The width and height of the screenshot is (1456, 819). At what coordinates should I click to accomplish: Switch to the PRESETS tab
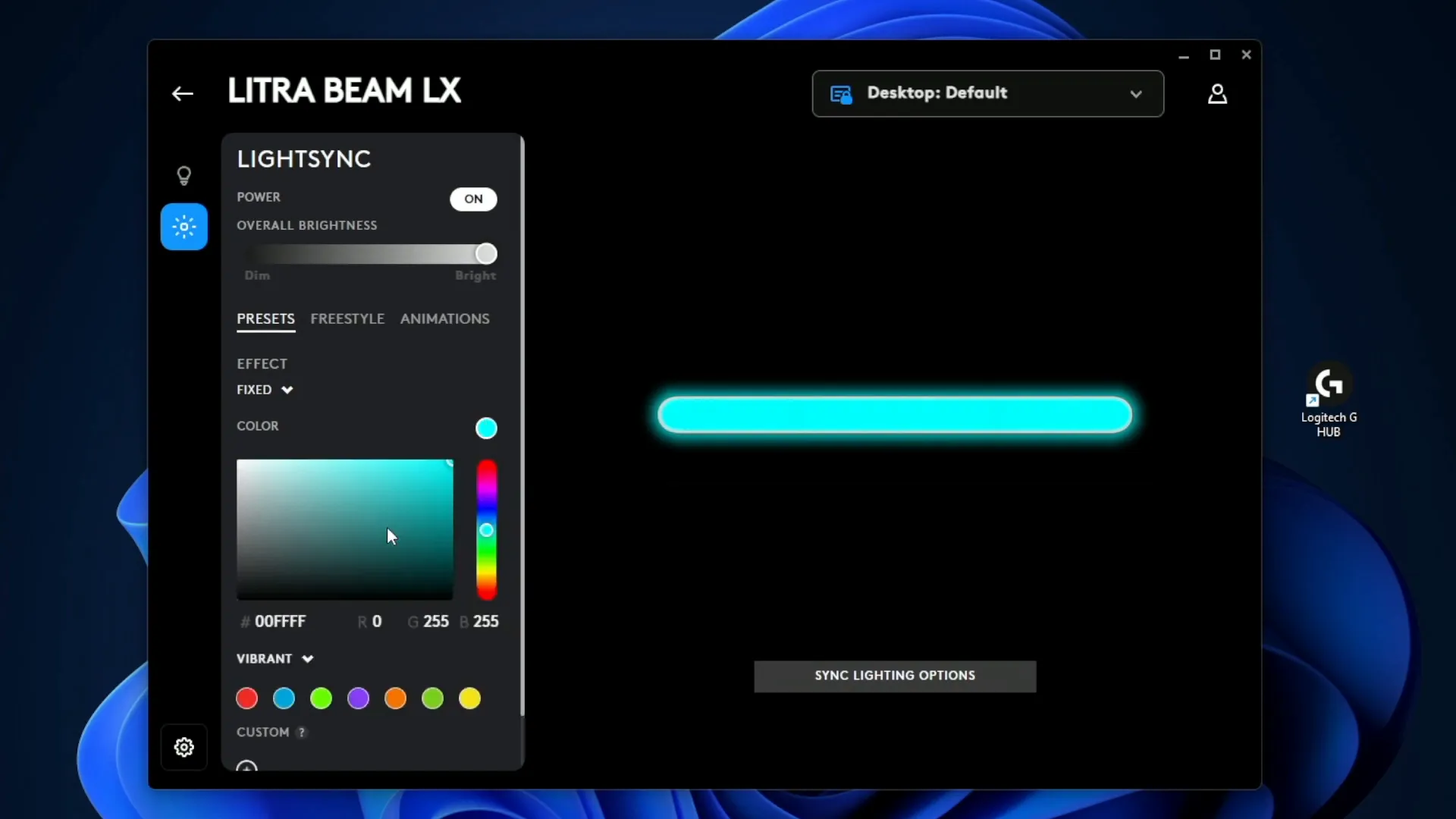[265, 319]
